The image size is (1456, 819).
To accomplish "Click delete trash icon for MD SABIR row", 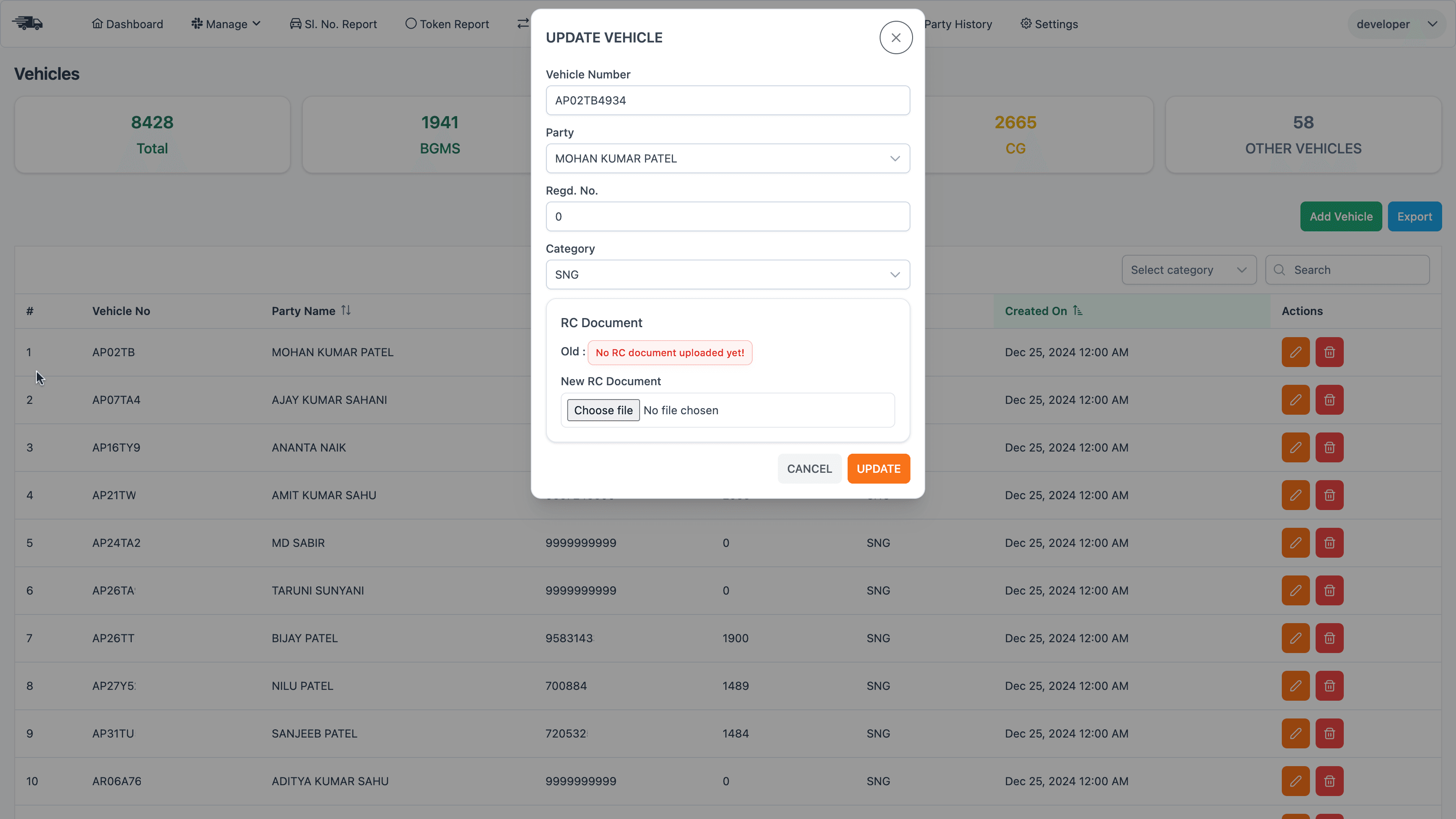I will (1329, 543).
